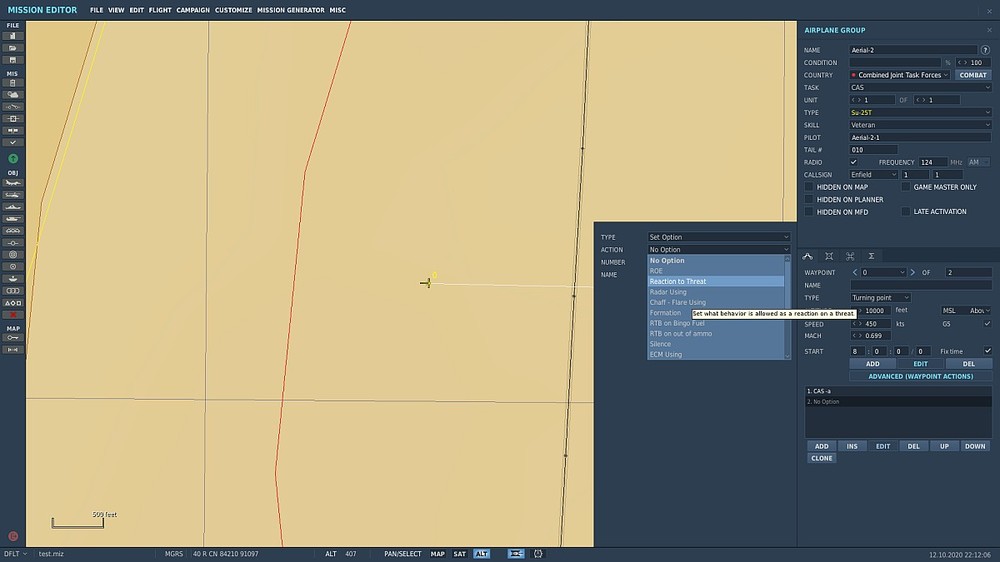Click the icon right of the status bar ruler
The height and width of the screenshot is (562, 1000).
pyautogui.click(x=538, y=554)
